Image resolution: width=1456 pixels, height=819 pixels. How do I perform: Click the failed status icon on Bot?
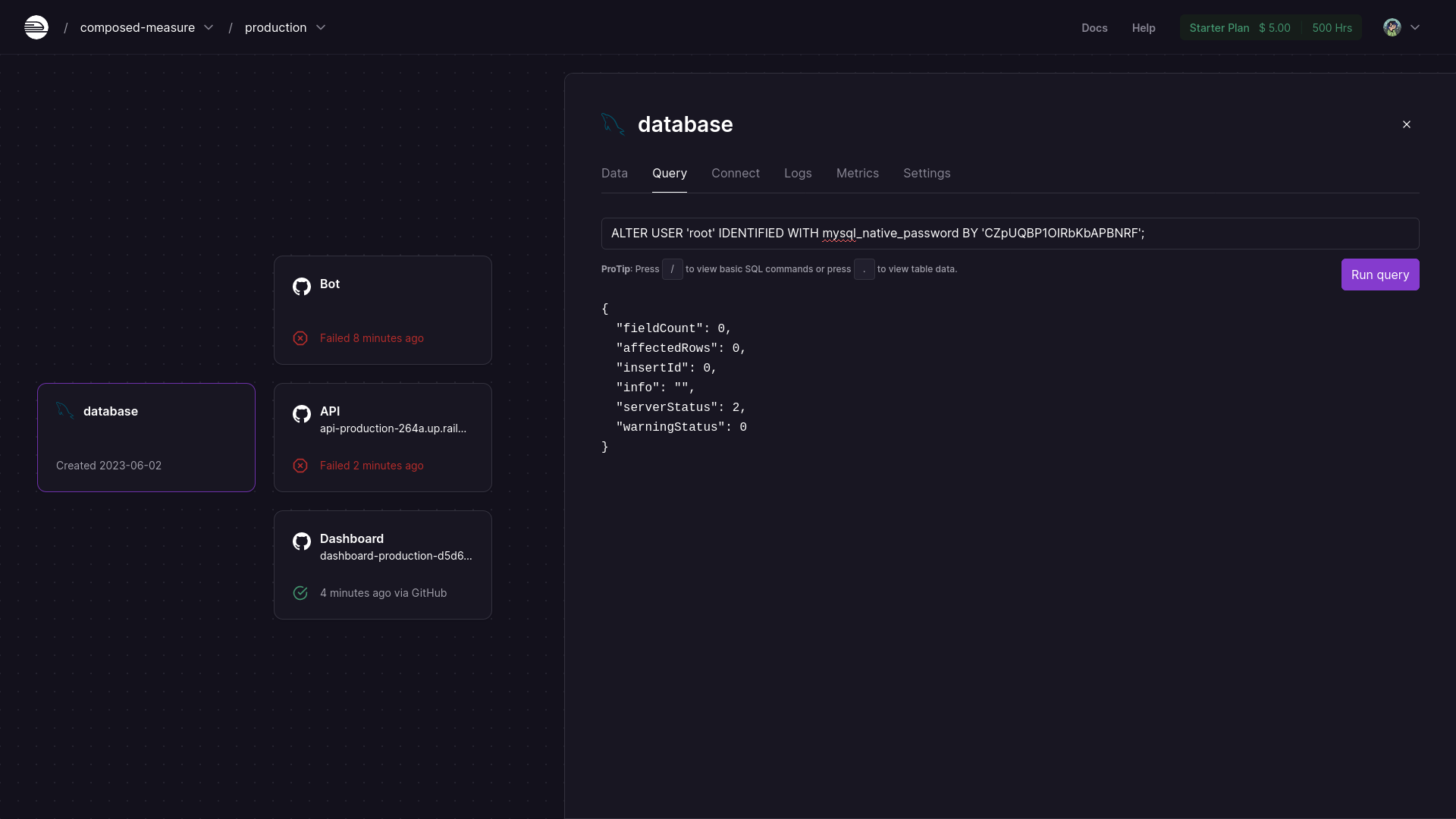[300, 338]
